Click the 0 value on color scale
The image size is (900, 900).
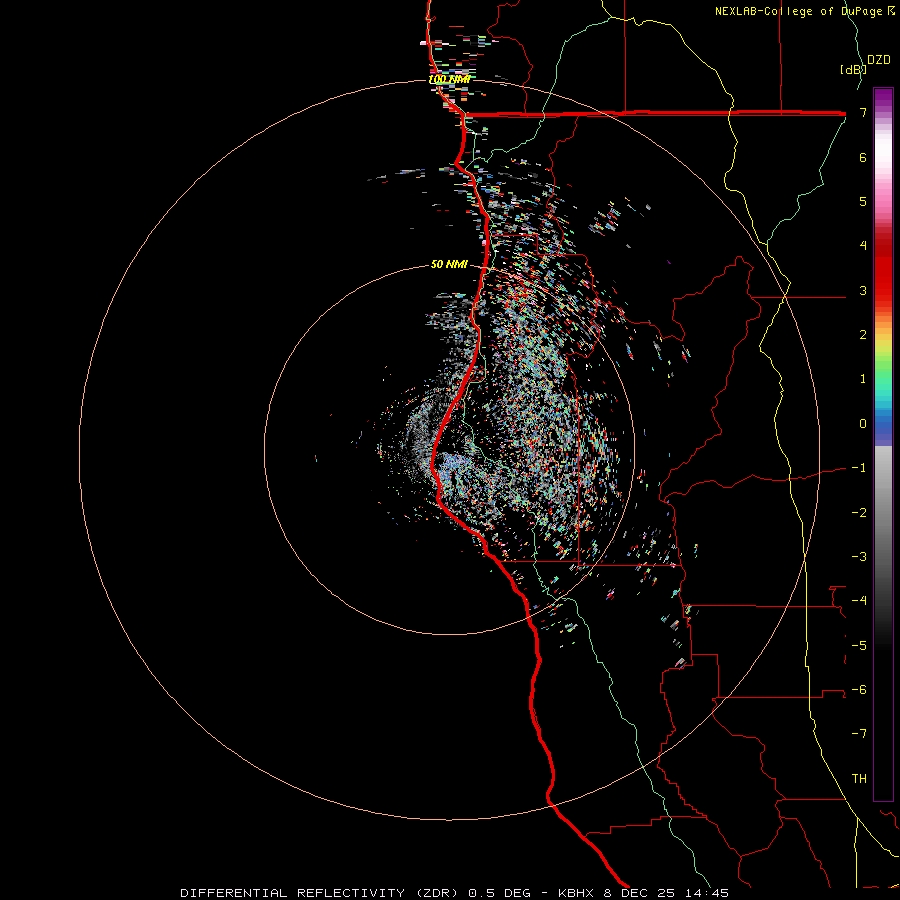click(863, 424)
